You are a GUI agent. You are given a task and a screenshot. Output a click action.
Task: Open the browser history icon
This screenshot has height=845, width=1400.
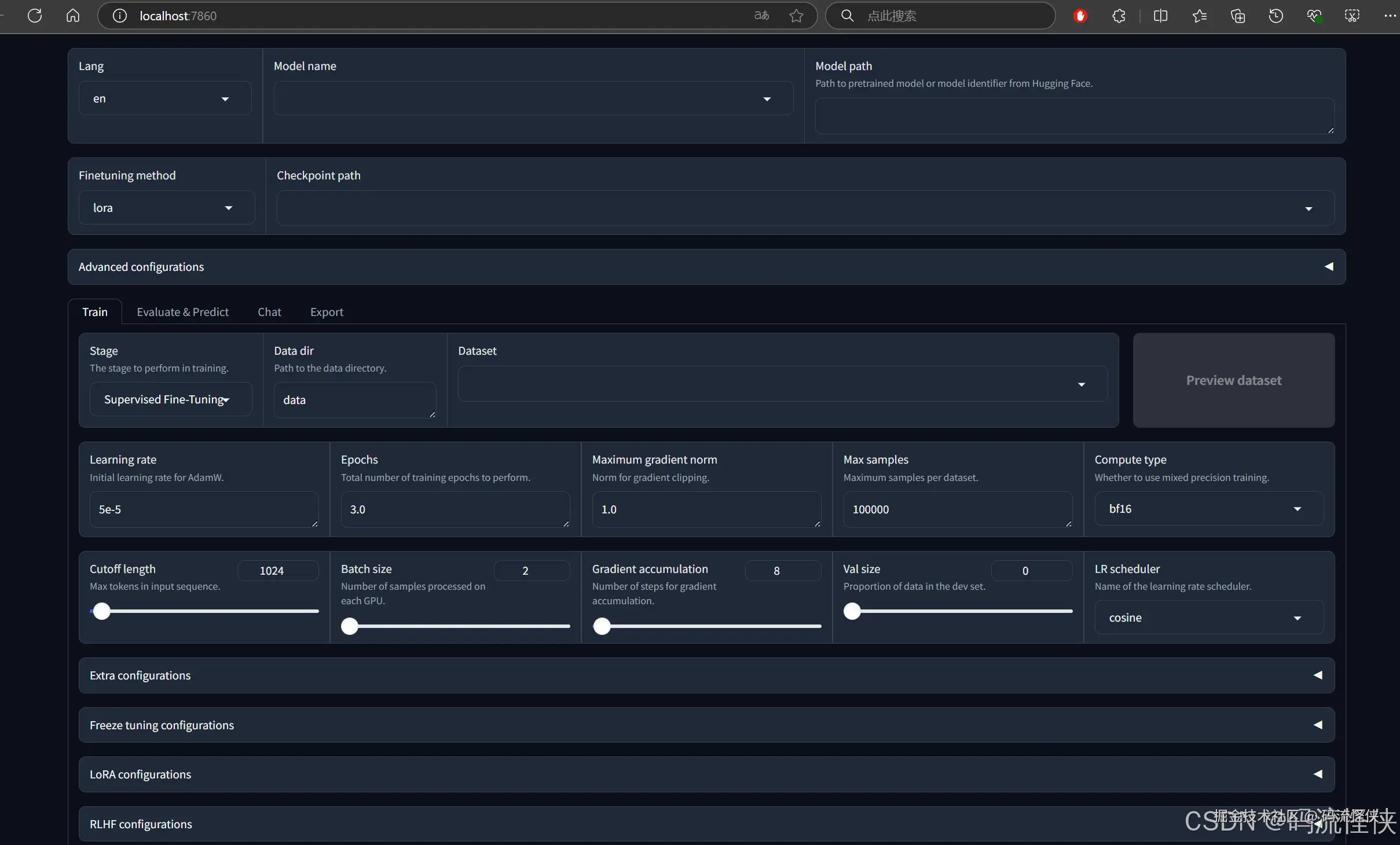[x=1276, y=16]
